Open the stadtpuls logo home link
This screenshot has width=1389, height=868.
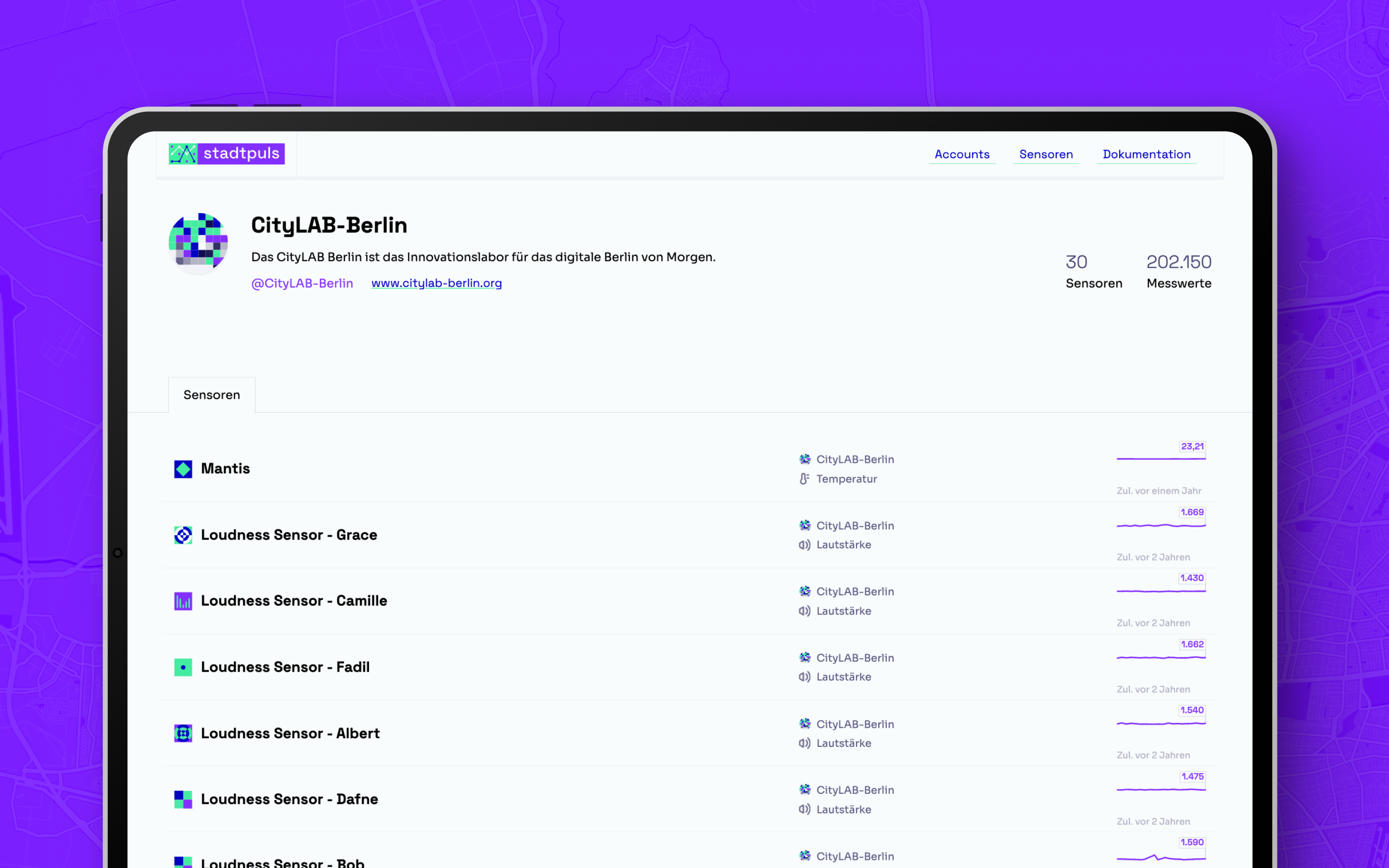click(x=226, y=153)
